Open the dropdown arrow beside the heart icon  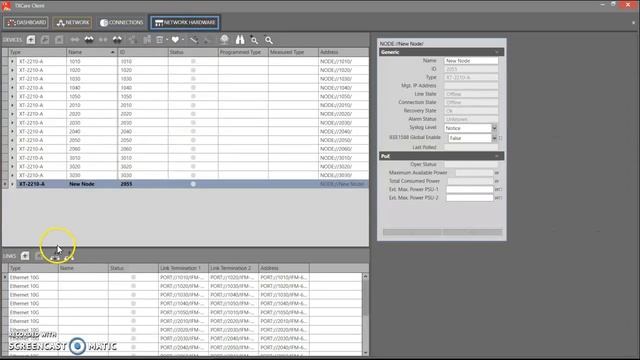click(182, 40)
